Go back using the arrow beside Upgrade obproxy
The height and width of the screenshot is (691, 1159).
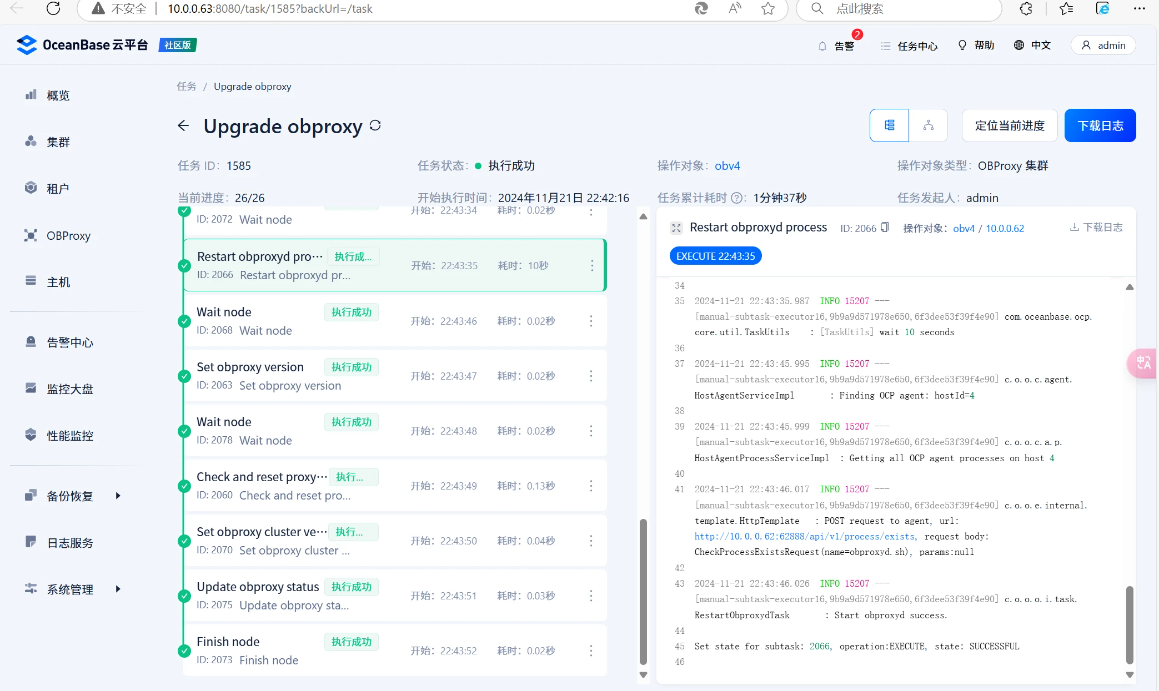coord(183,126)
